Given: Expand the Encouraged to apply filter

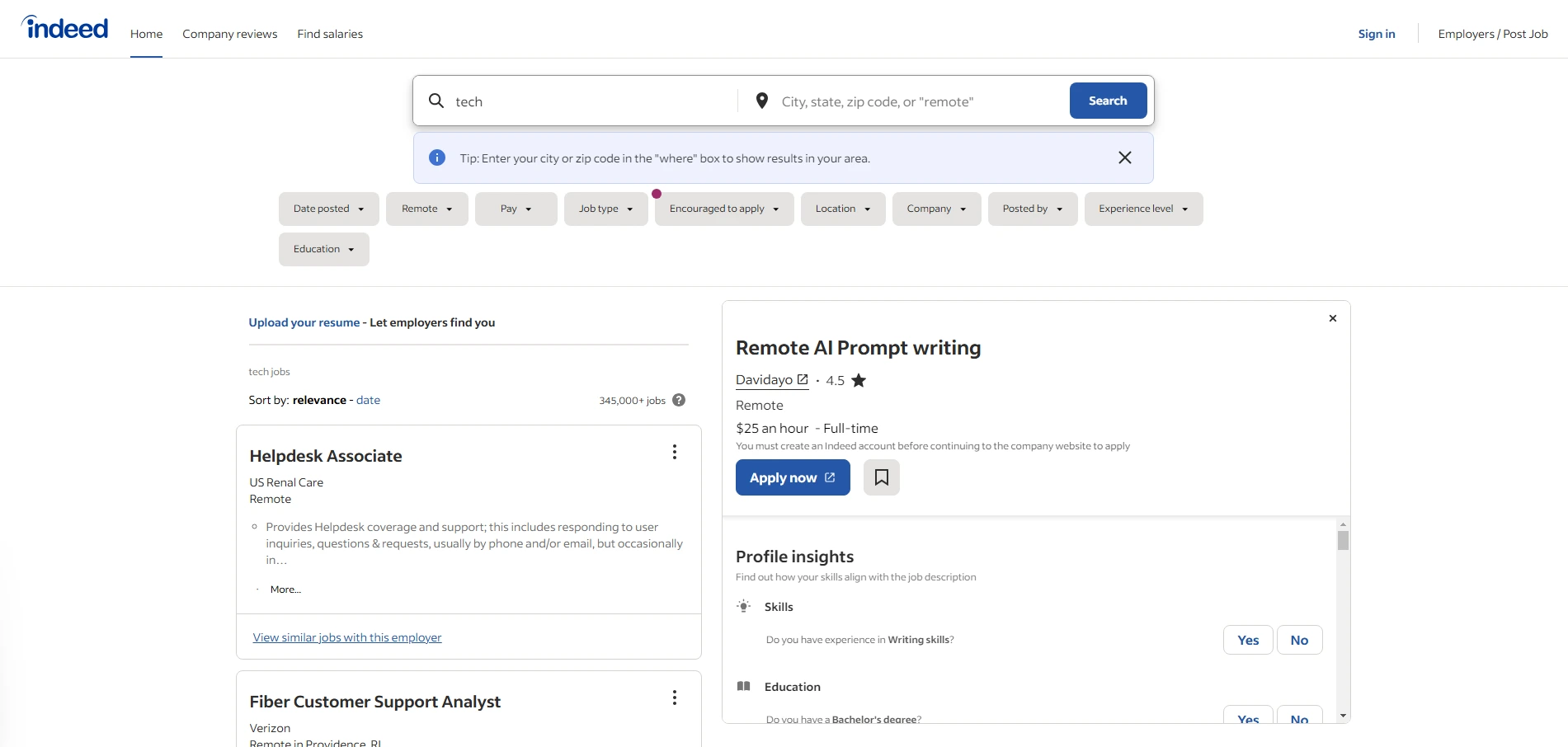Looking at the screenshot, I should 724,209.
